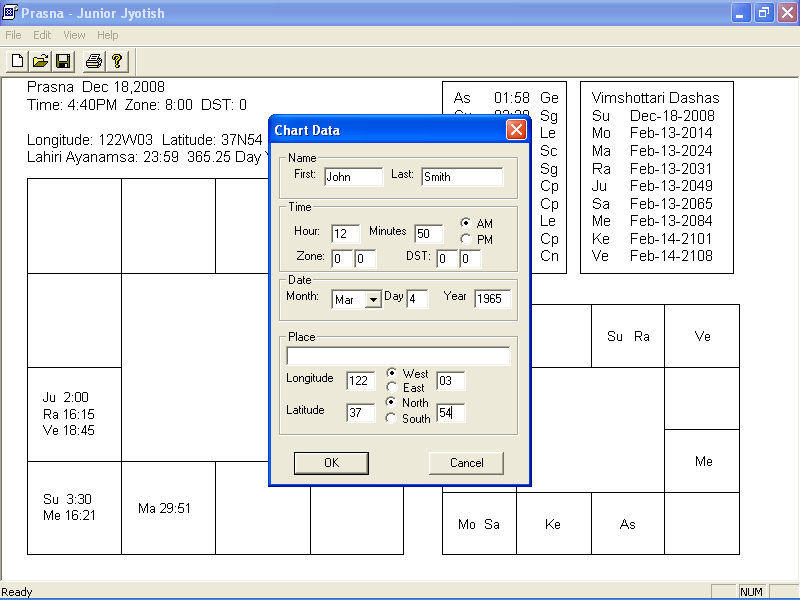
Task: Click the Cancel button
Action: click(x=466, y=463)
